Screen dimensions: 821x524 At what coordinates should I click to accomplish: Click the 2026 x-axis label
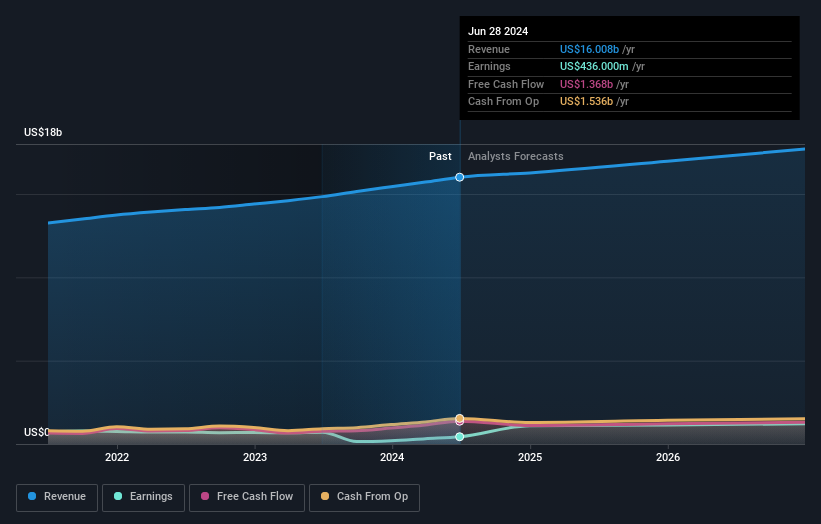tap(668, 457)
